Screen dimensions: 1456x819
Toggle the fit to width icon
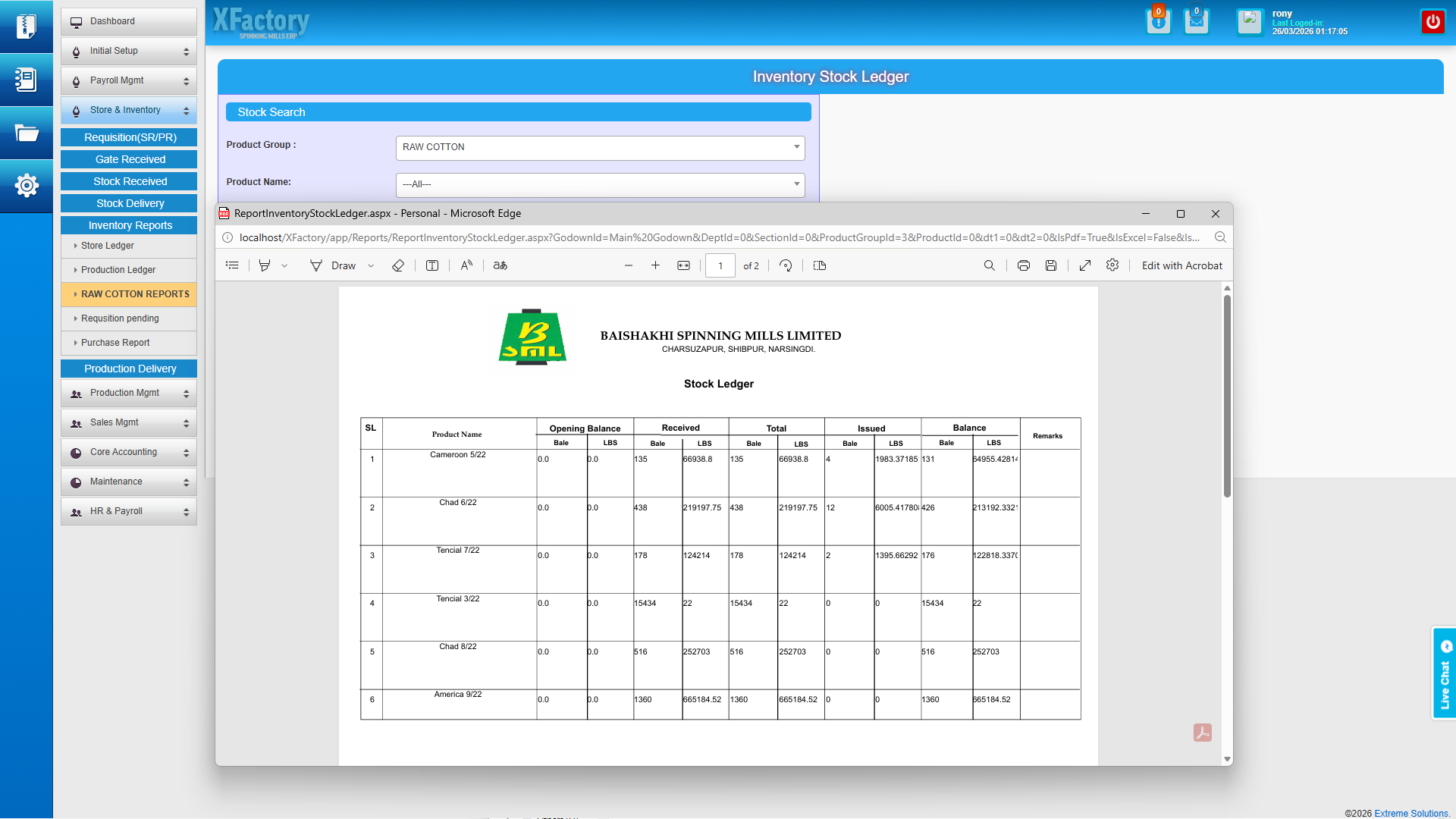pos(683,265)
